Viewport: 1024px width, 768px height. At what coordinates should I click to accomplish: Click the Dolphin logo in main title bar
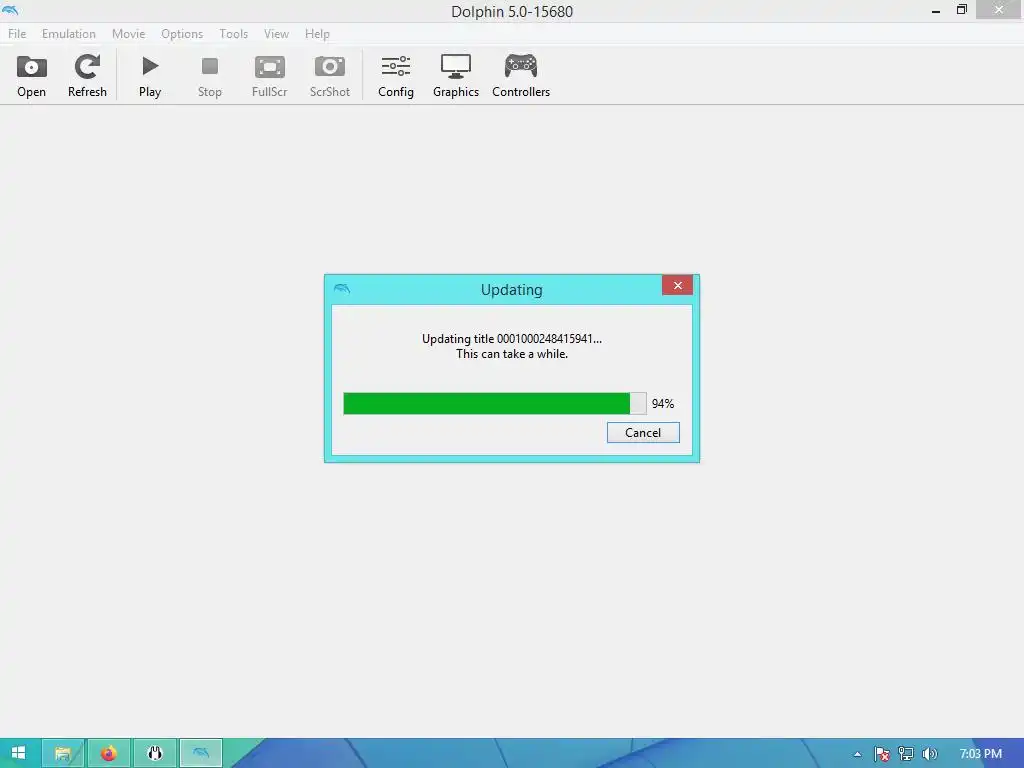click(10, 10)
